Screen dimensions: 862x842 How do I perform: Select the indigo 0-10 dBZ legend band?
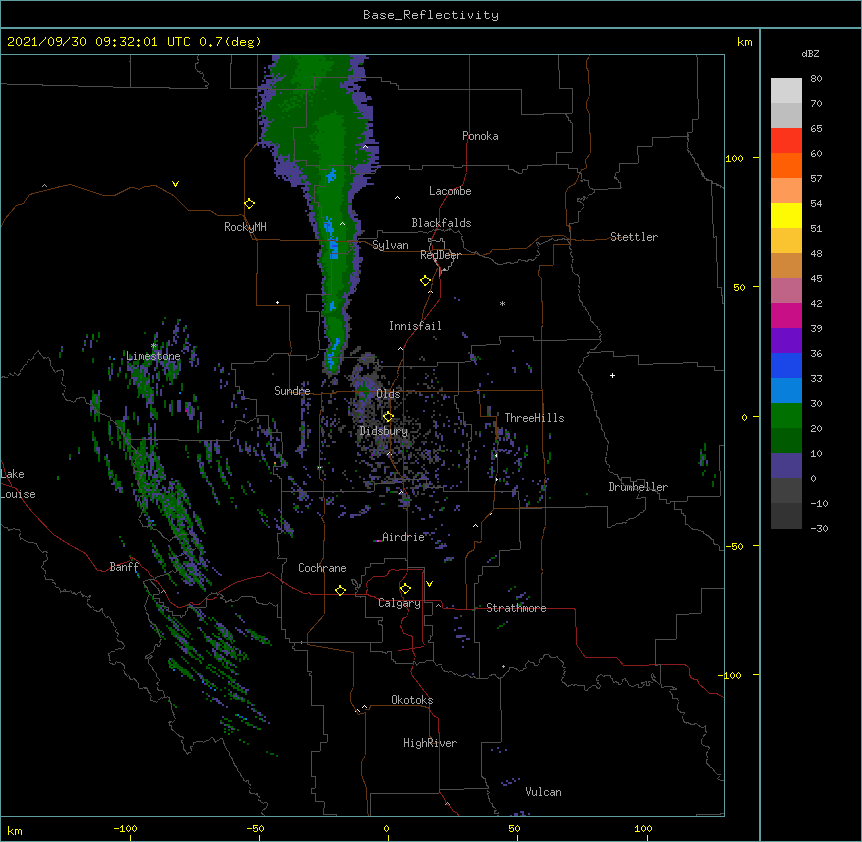(x=786, y=466)
